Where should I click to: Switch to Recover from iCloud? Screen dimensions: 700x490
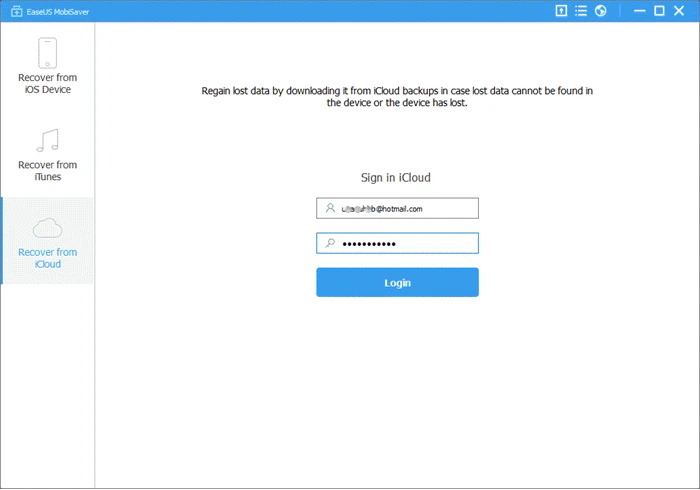point(47,241)
